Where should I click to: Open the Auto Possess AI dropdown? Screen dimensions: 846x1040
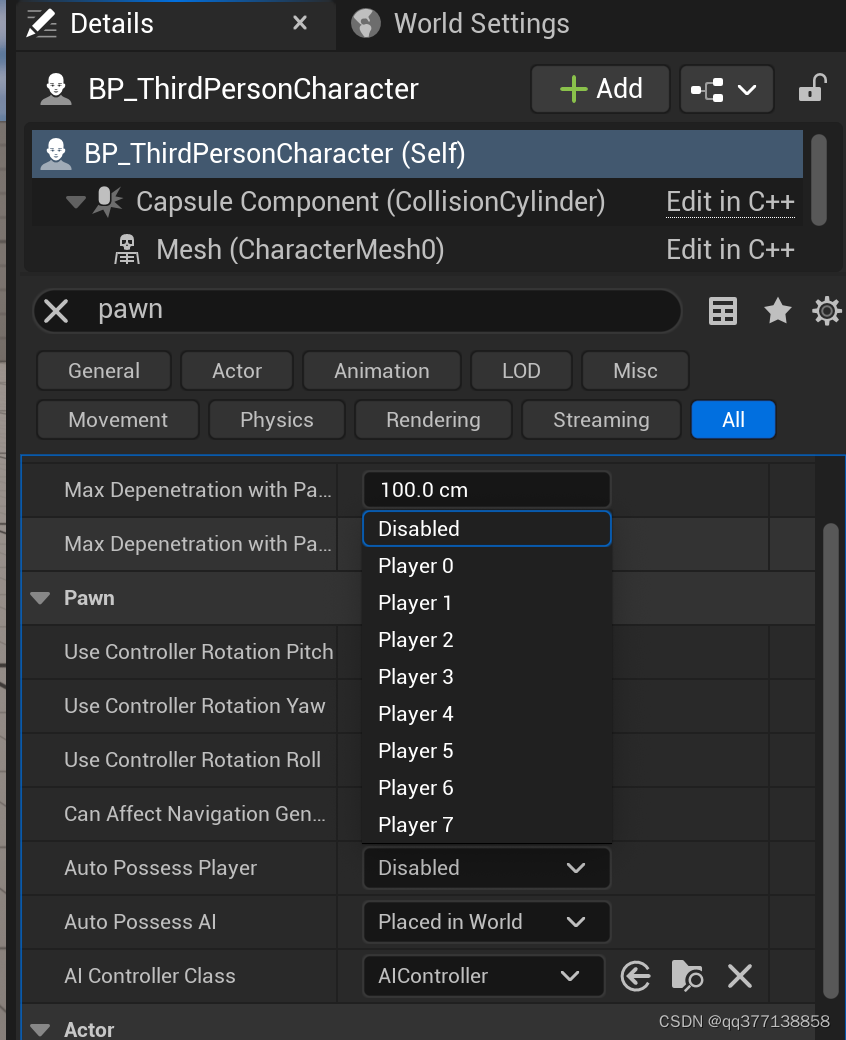(487, 922)
